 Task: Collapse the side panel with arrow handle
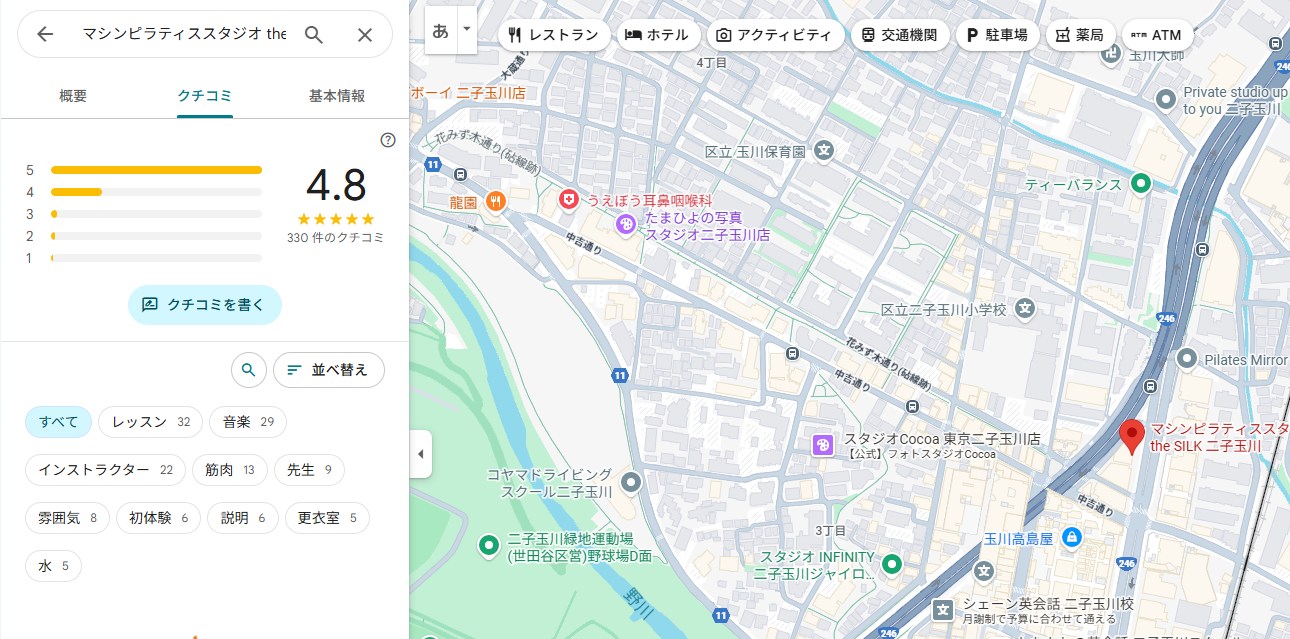click(420, 454)
